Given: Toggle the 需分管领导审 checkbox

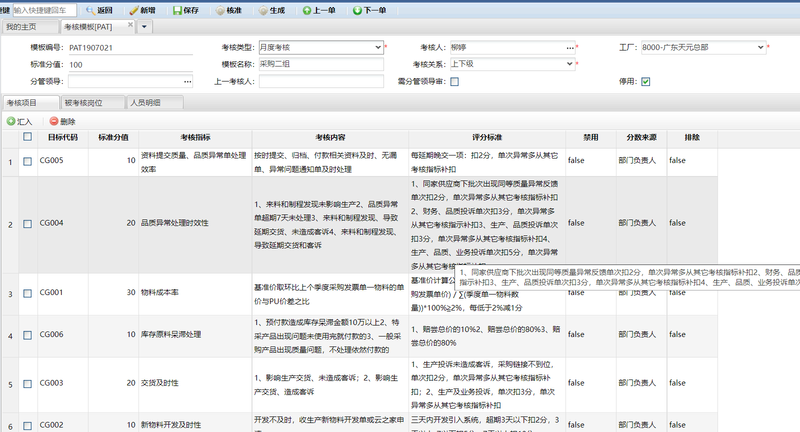Looking at the screenshot, I should click(455, 81).
